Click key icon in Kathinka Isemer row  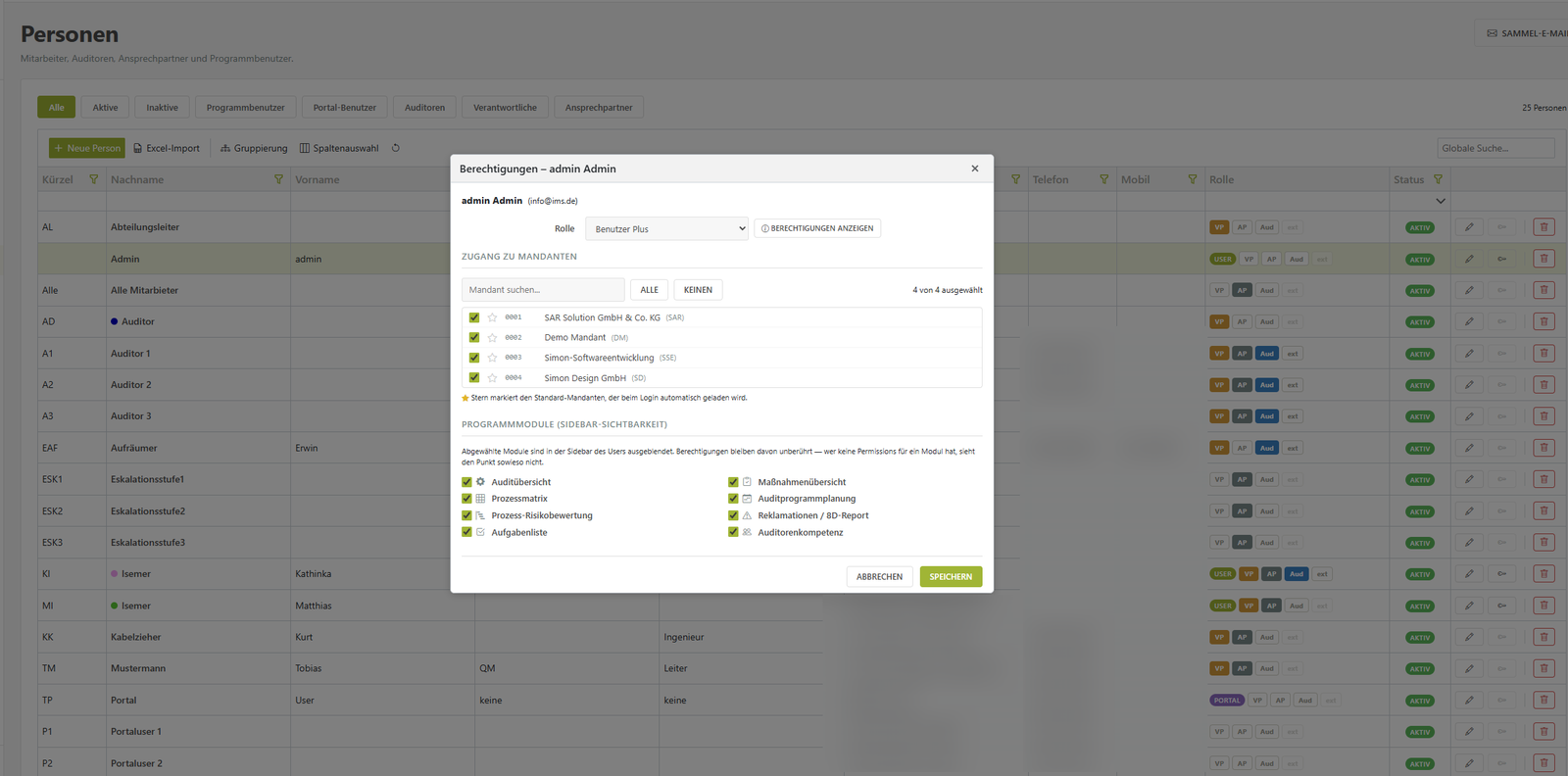(x=1501, y=574)
